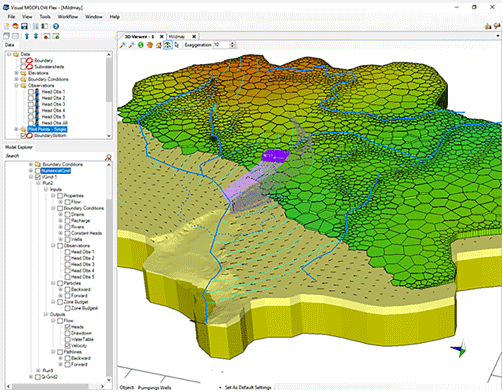The height and width of the screenshot is (392, 503).
Task: Expand Boundary Conditions folder in Data tree
Action: pos(16,79)
